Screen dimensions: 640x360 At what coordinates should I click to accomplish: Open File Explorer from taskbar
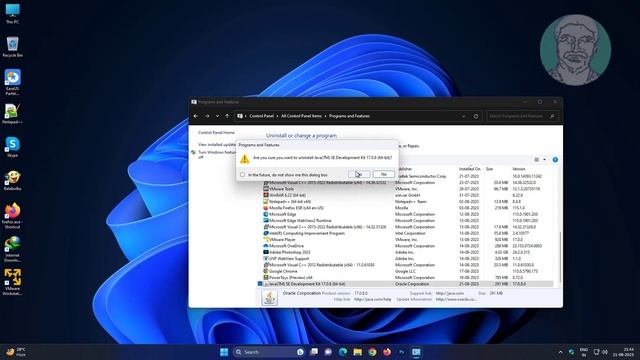358,352
